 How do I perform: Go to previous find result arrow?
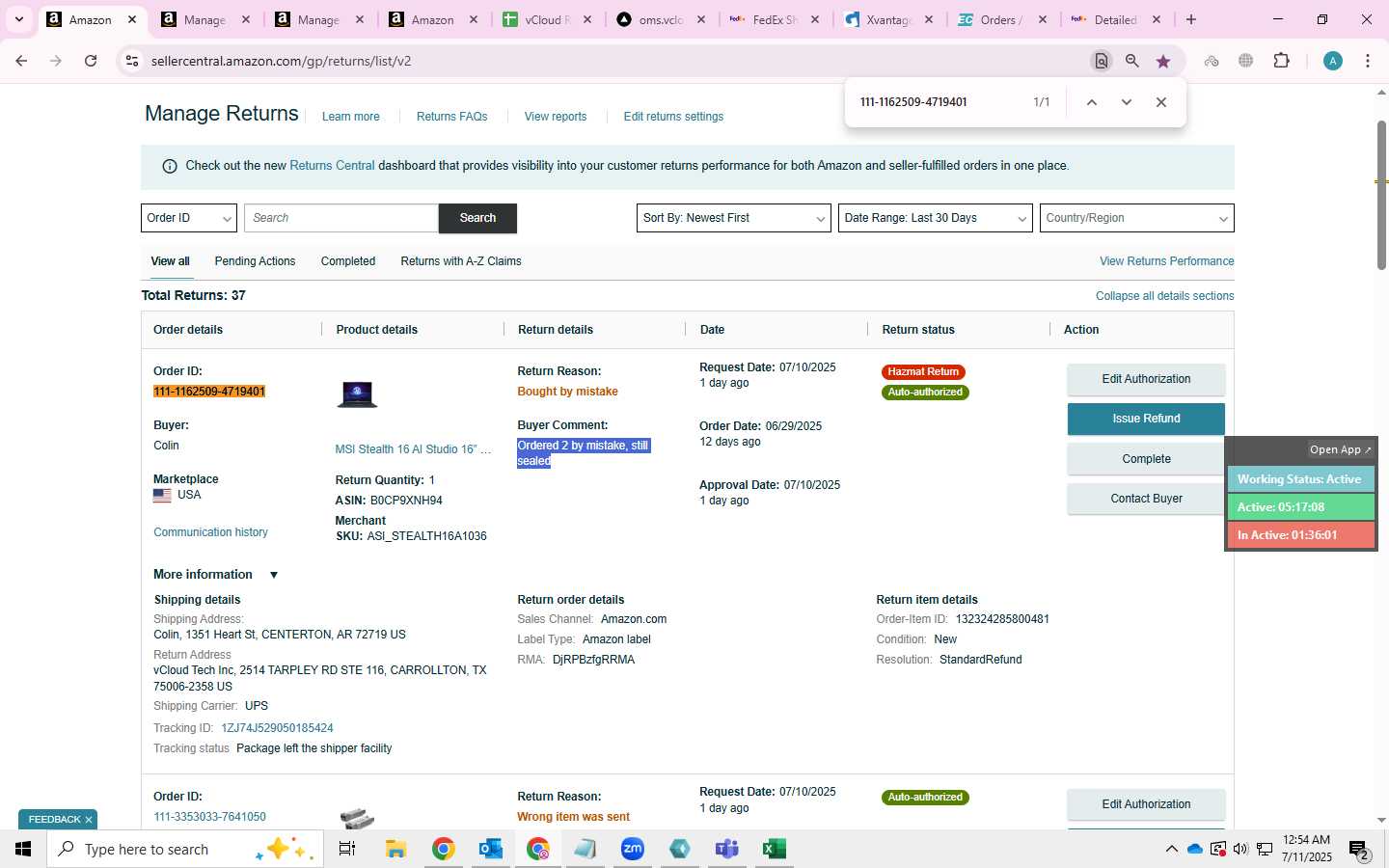[1092, 102]
